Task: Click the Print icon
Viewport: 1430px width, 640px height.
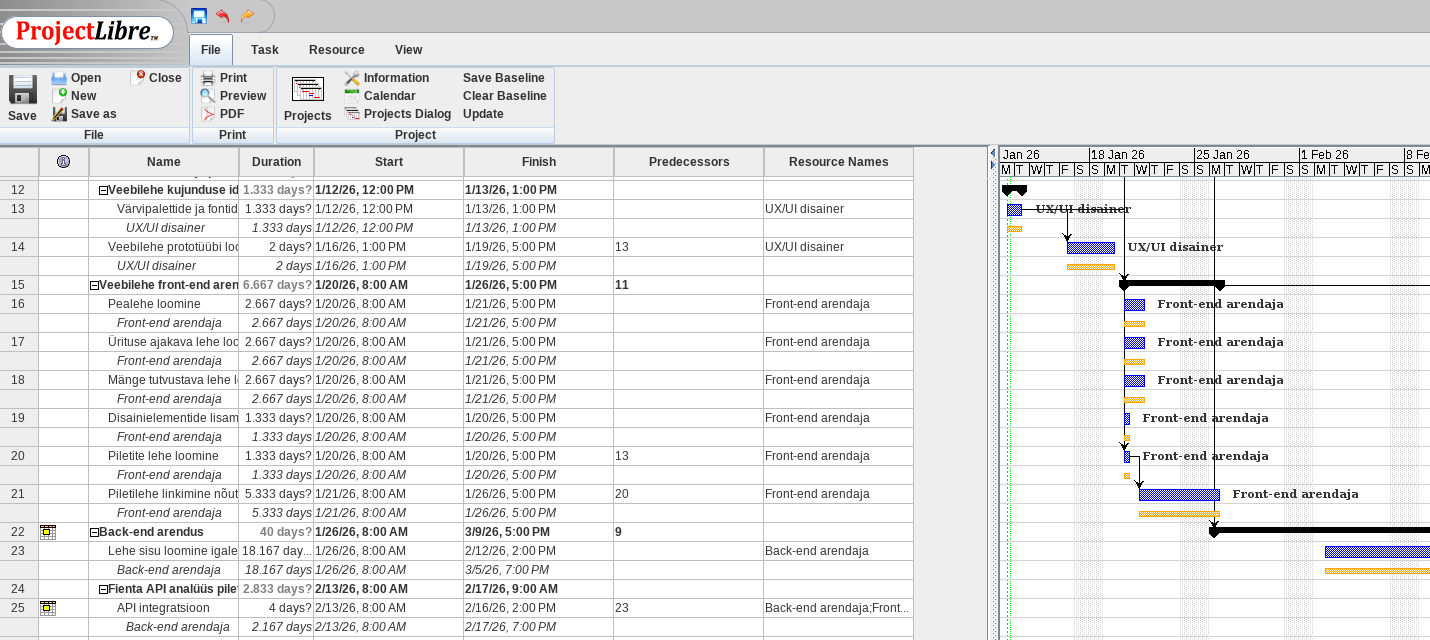Action: tap(208, 78)
